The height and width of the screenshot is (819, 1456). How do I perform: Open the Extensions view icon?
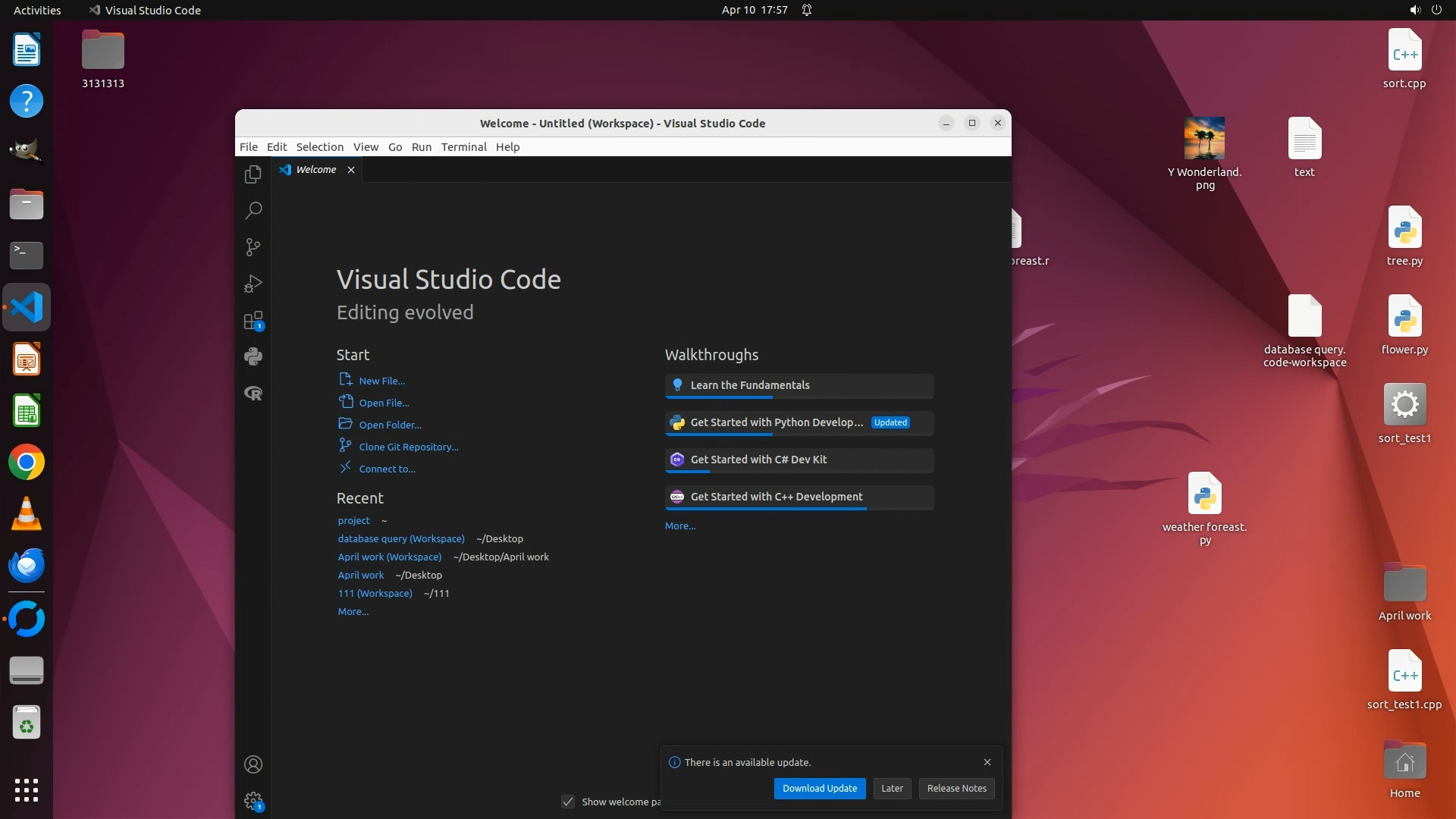(253, 320)
